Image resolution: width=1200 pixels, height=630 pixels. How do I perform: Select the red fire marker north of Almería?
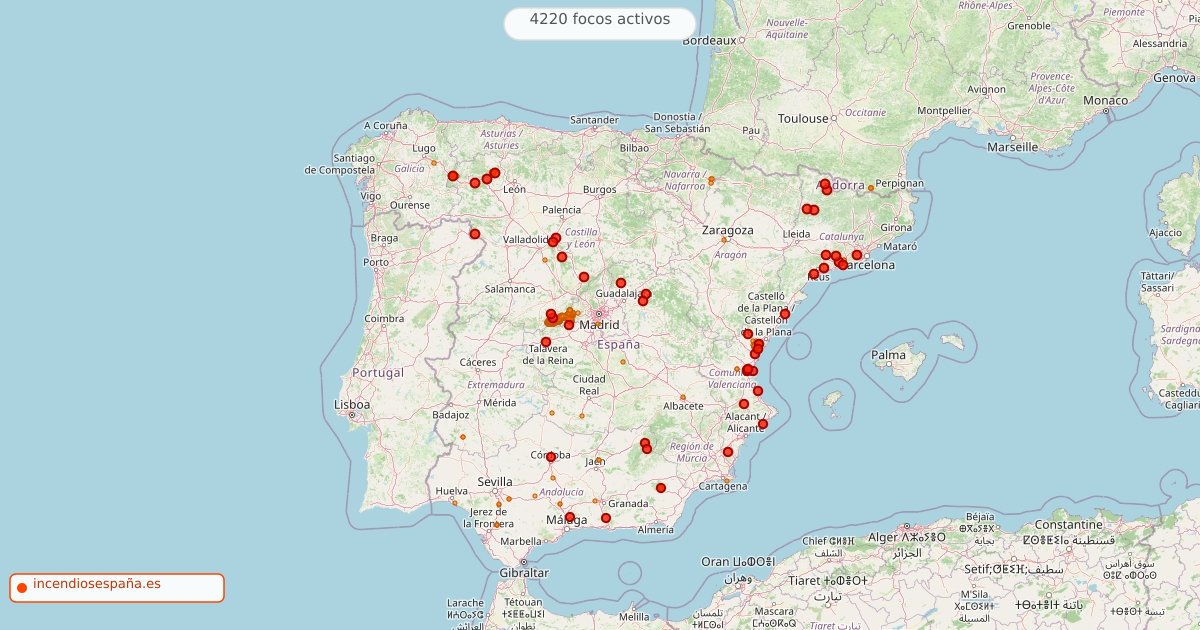tap(661, 488)
